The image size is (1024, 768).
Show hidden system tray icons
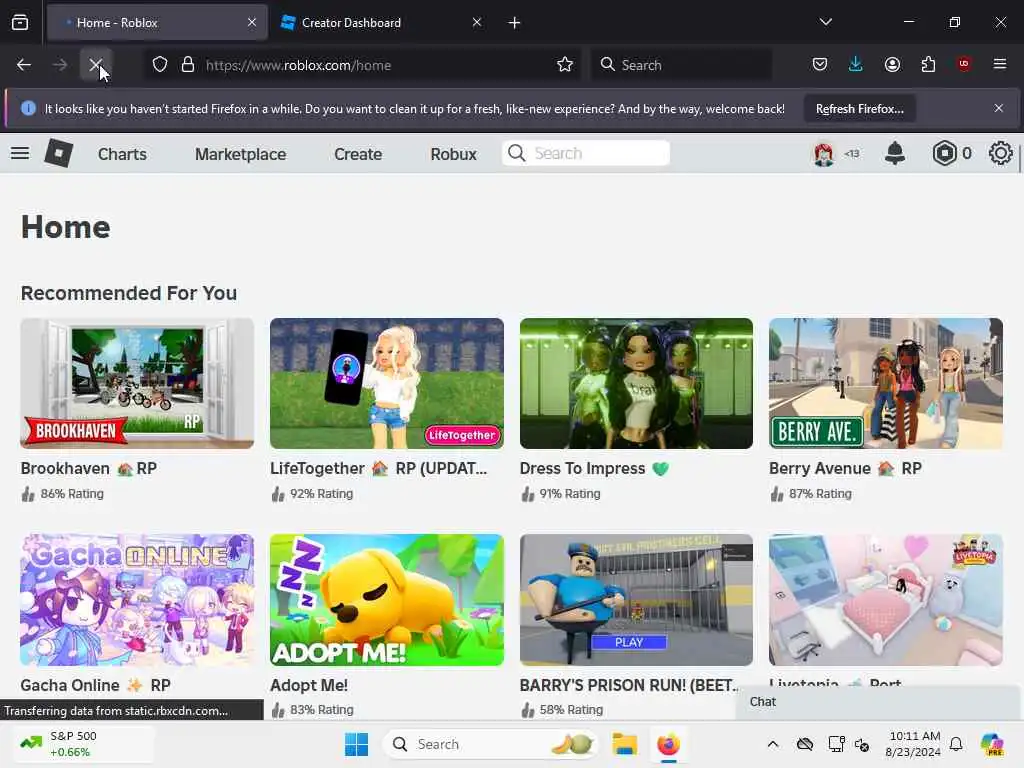[x=773, y=744]
